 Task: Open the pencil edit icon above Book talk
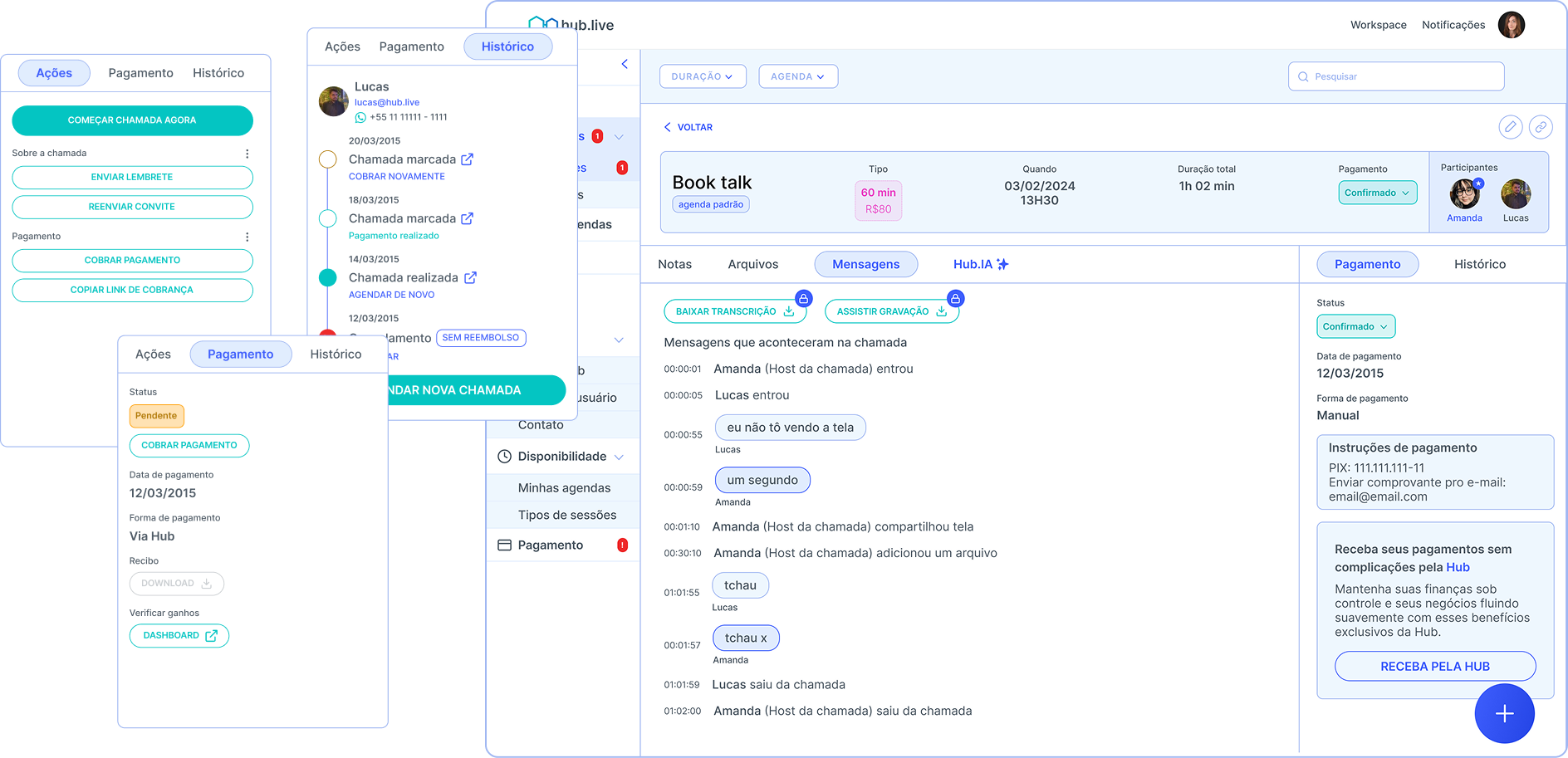click(1512, 127)
